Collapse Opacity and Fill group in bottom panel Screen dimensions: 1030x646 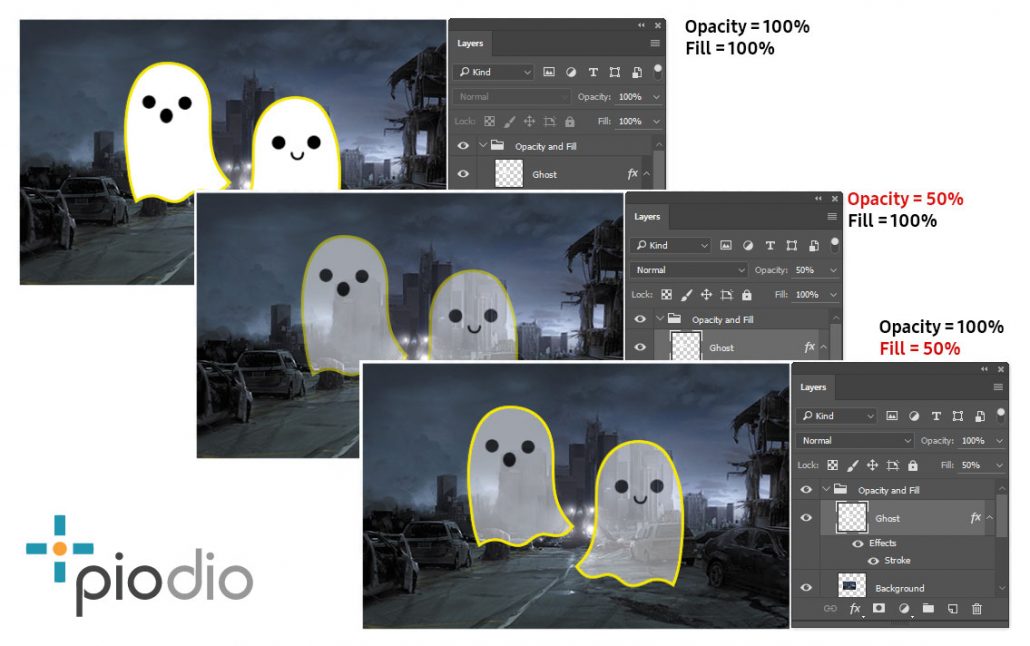[x=826, y=490]
